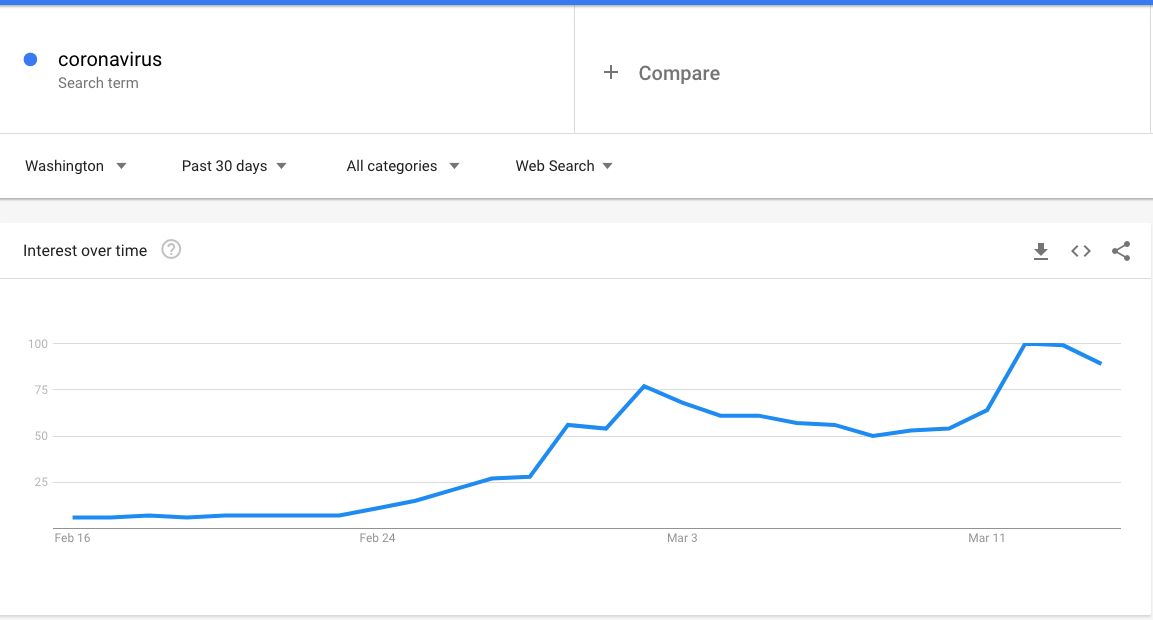This screenshot has width=1153, height=620.
Task: Open the Interest over time help icon
Action: pos(171,250)
